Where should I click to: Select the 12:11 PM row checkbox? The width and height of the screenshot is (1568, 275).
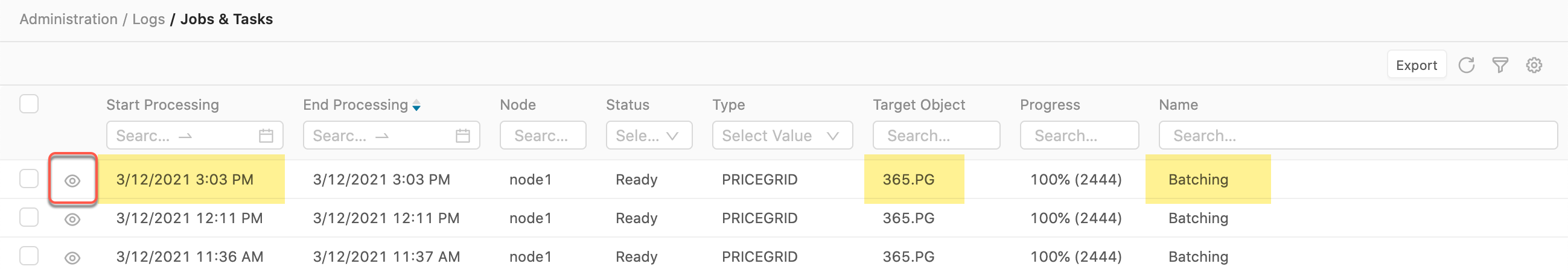click(28, 217)
